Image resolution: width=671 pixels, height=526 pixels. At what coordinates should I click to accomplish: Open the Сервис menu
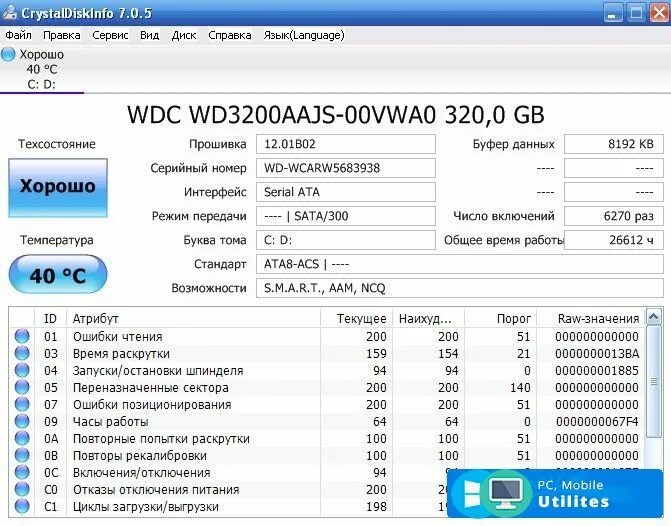110,35
